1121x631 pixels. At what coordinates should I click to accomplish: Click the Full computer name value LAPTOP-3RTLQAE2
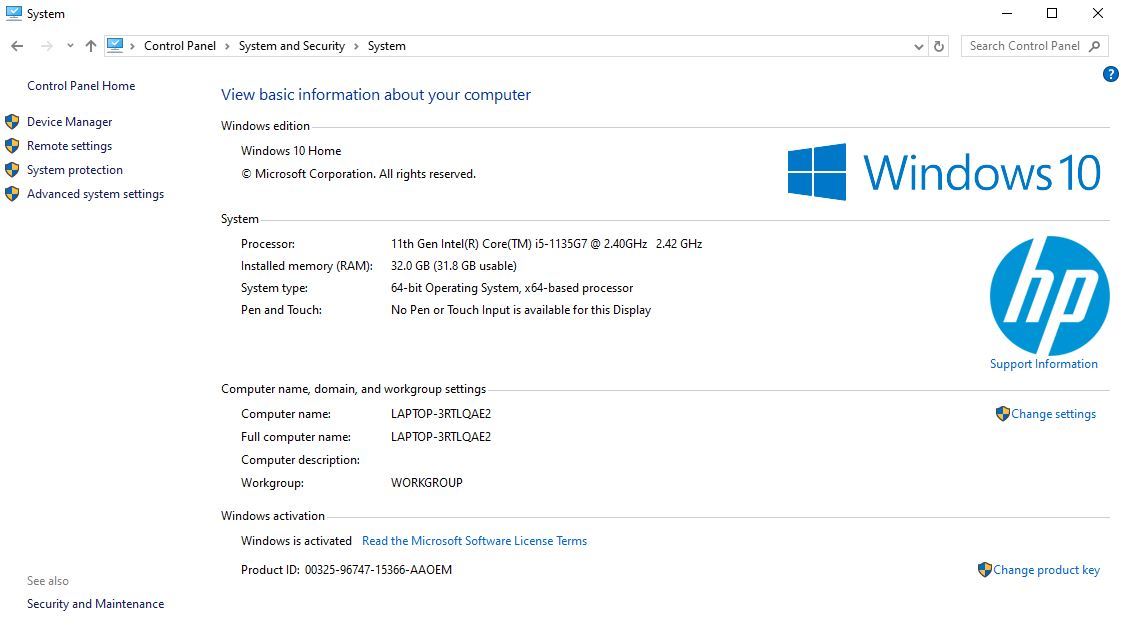coord(441,437)
